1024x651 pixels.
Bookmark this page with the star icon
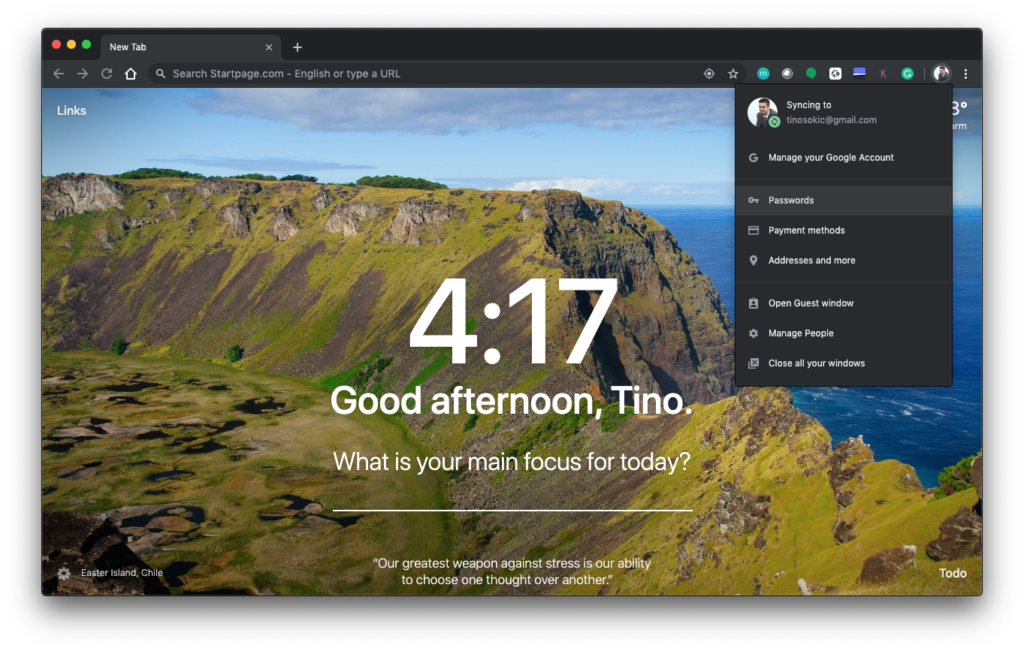coord(733,74)
